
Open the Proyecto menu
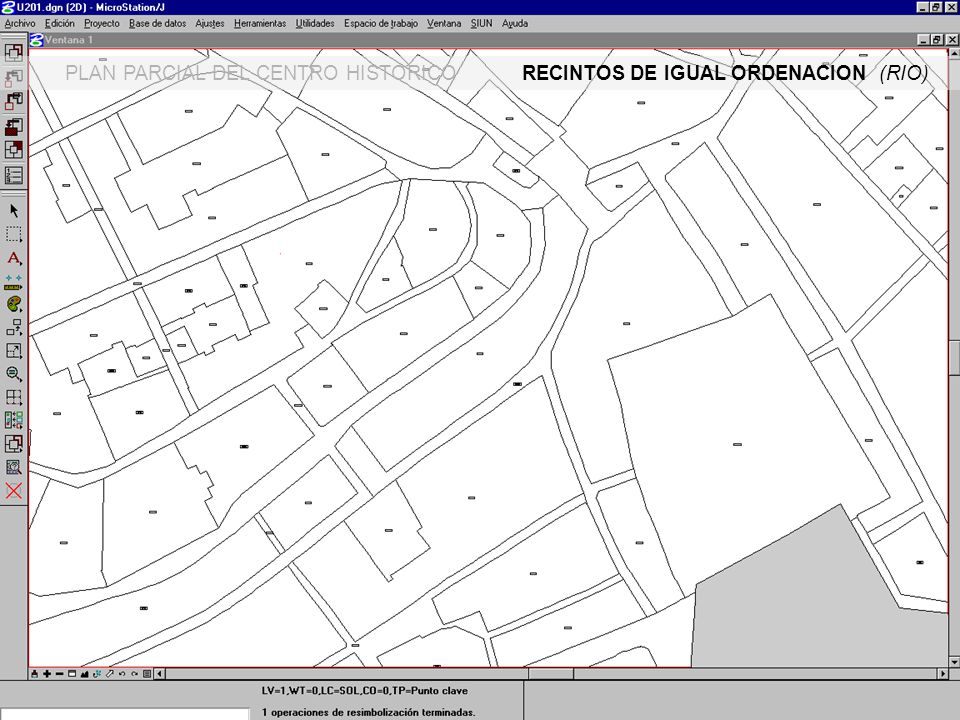tap(102, 23)
